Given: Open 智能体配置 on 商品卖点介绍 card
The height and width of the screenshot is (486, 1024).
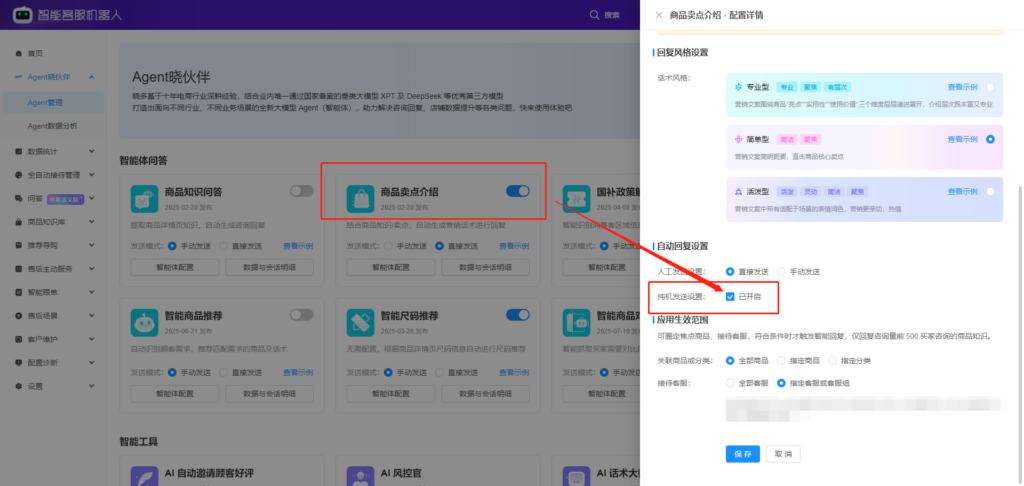Looking at the screenshot, I should (392, 267).
